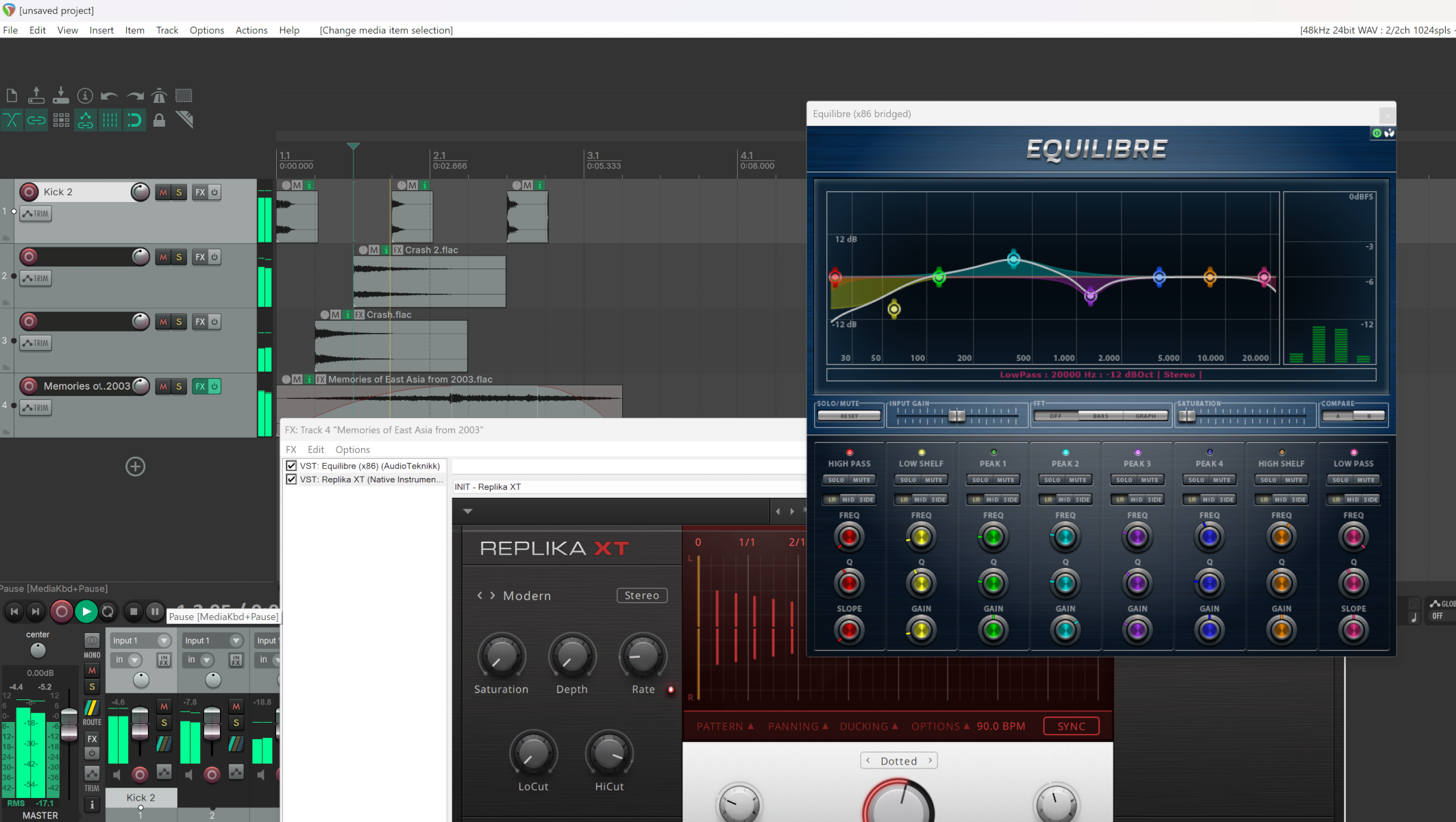Go to project start in the transport
This screenshot has height=822, width=1456.
click(x=14, y=612)
